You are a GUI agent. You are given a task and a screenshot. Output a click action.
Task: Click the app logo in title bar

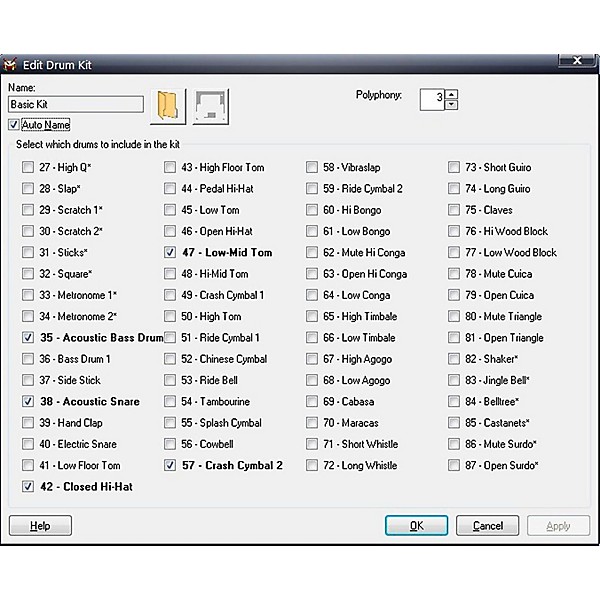coord(10,65)
